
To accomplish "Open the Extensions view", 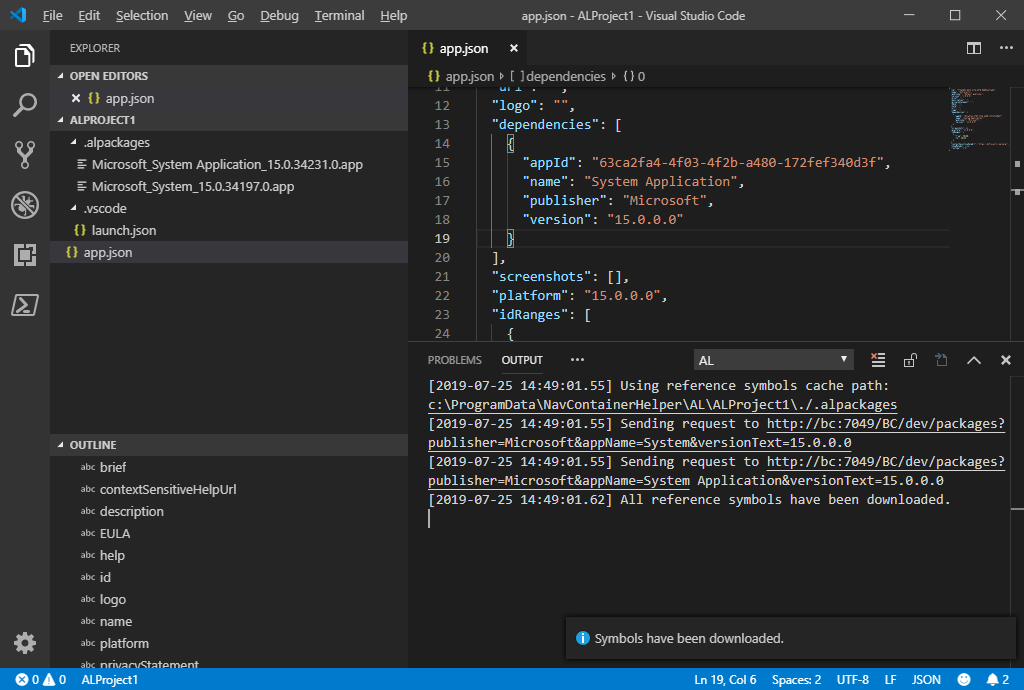I will click(25, 255).
